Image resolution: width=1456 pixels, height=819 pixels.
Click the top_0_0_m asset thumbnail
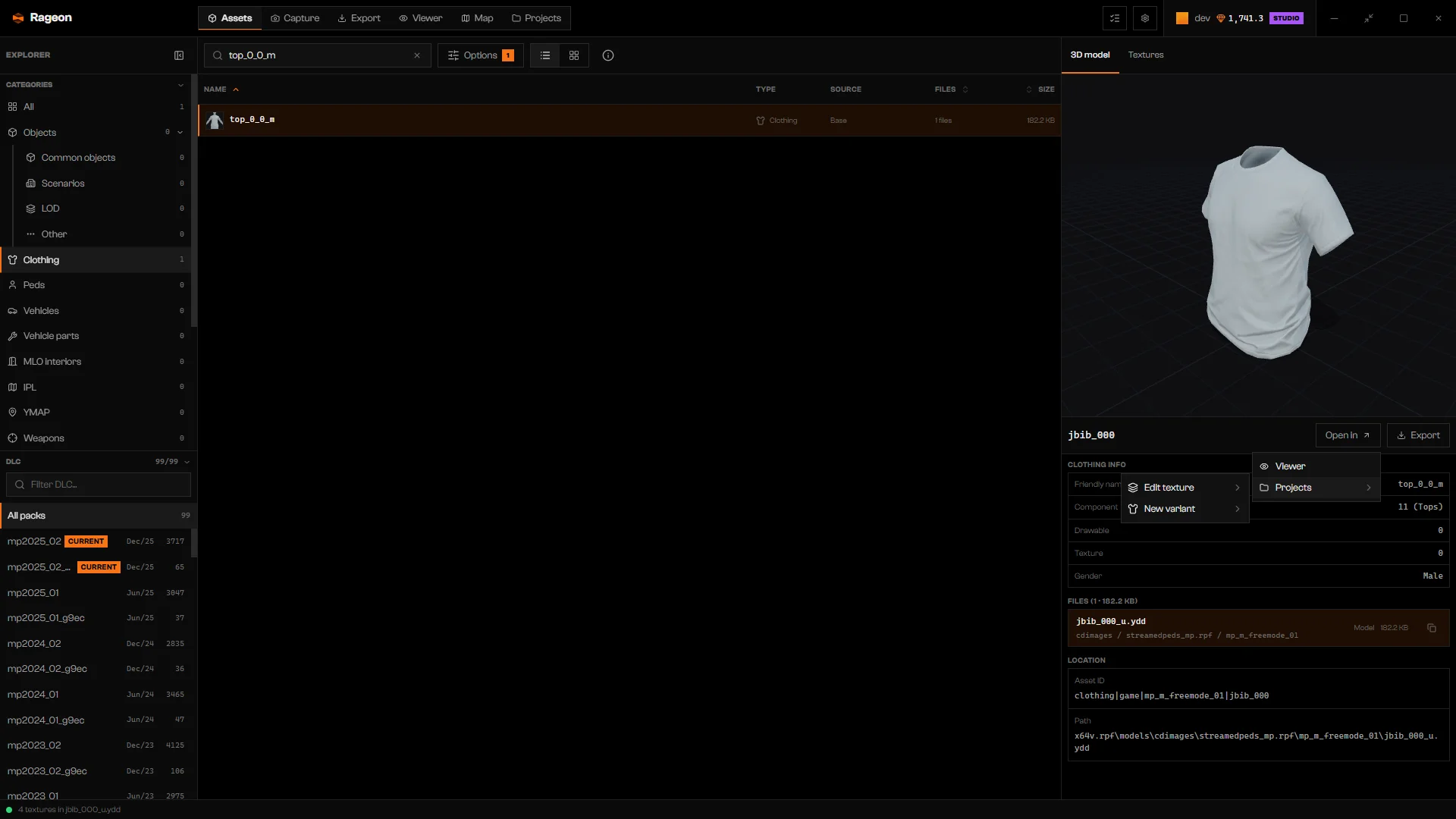coord(215,120)
